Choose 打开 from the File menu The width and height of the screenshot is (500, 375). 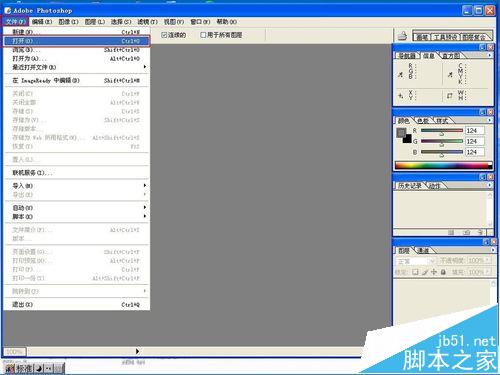(77, 41)
